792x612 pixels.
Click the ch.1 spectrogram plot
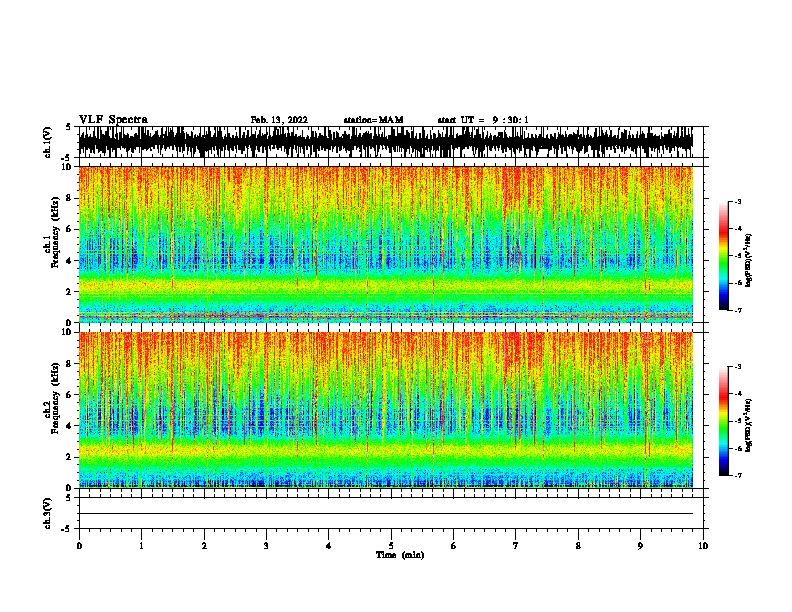tap(386, 244)
